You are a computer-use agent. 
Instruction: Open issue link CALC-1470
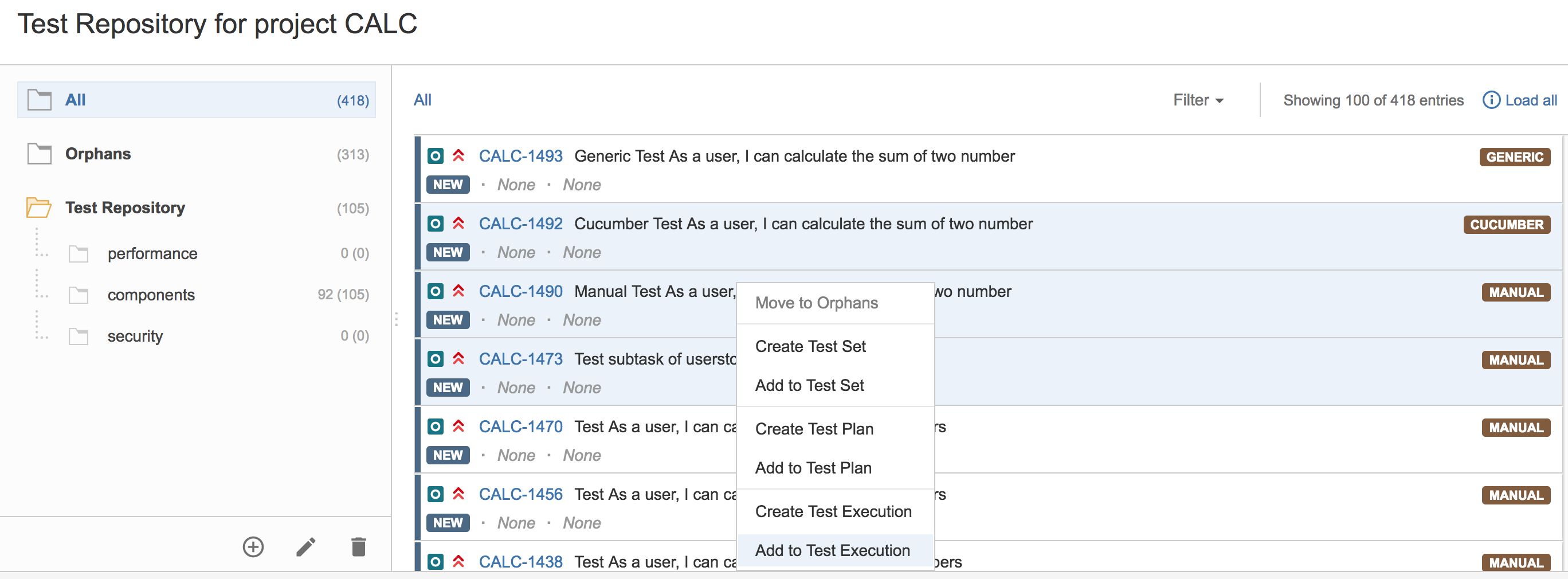pyautogui.click(x=520, y=427)
